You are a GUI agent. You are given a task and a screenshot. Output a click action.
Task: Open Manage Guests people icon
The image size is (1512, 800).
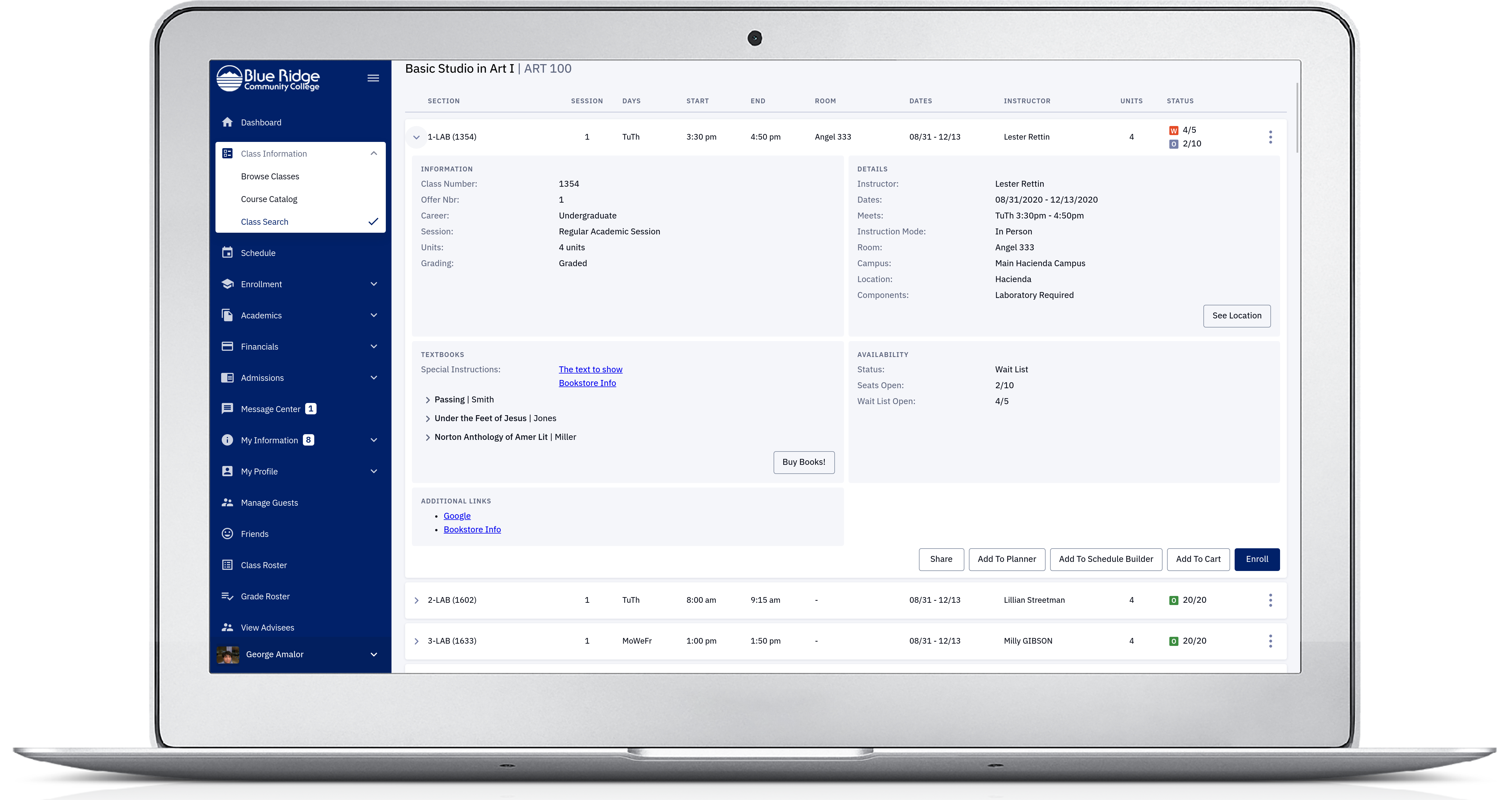(227, 502)
